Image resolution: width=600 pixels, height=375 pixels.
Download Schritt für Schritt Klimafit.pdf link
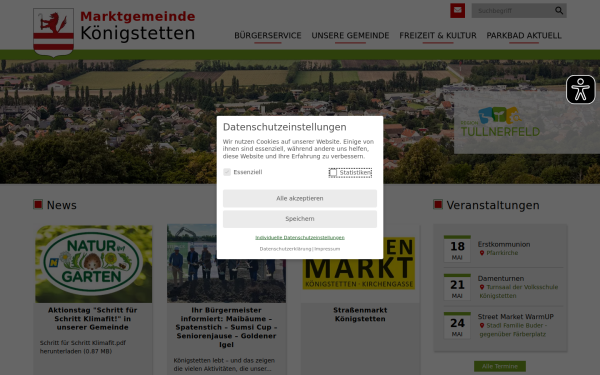pos(83,347)
